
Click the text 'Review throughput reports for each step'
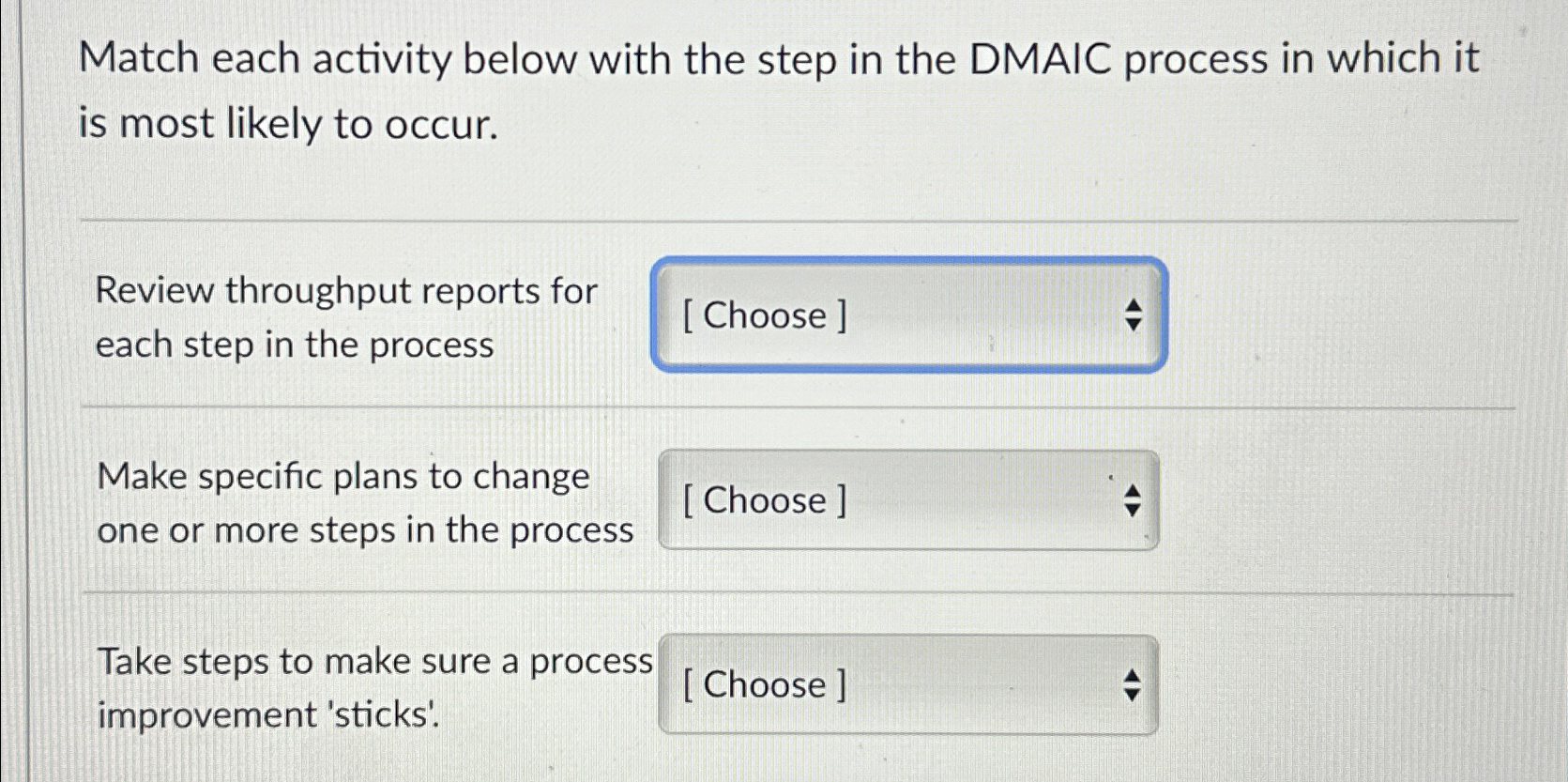point(347,318)
